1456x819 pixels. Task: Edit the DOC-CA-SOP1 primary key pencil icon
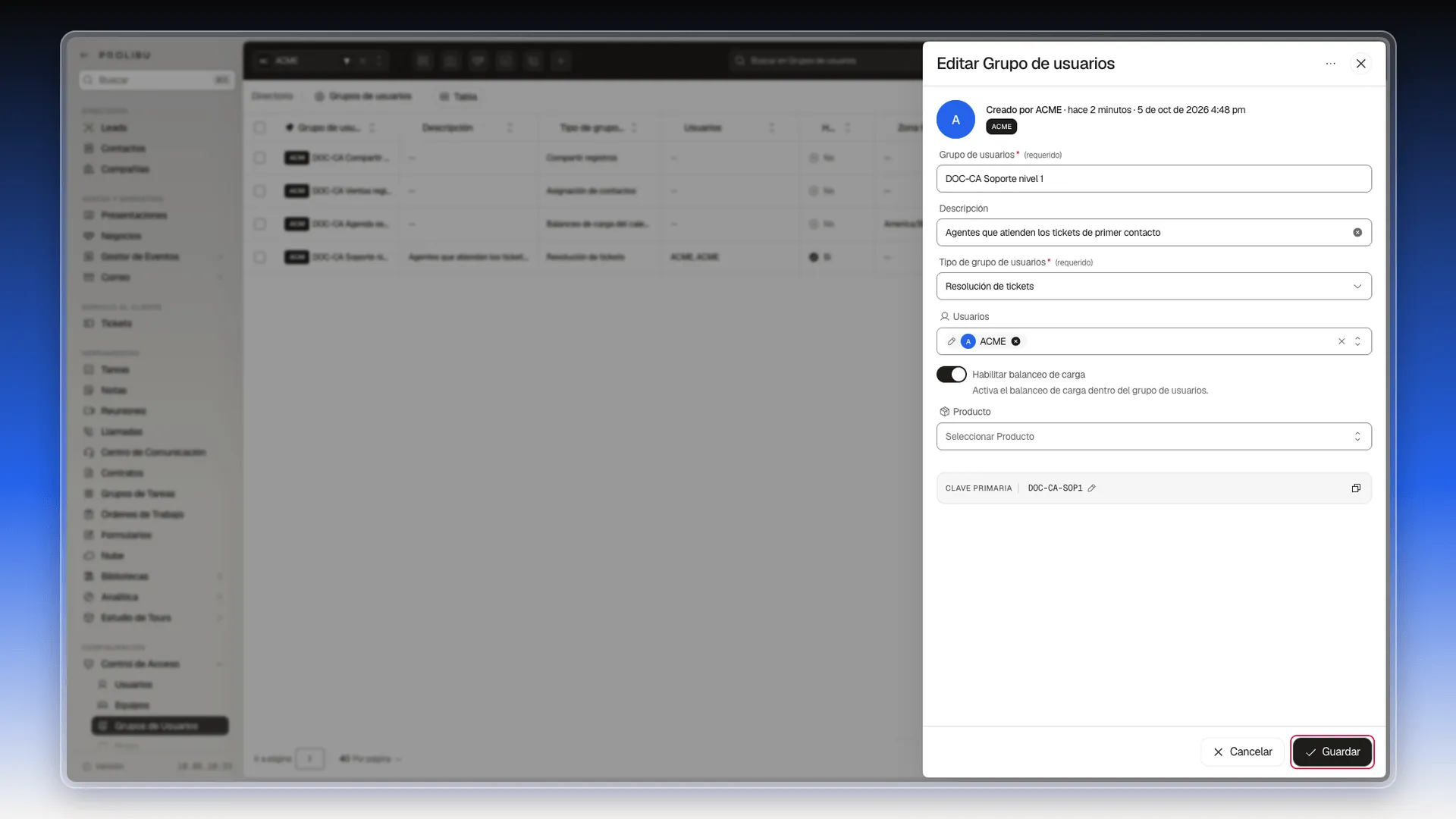[x=1091, y=488]
